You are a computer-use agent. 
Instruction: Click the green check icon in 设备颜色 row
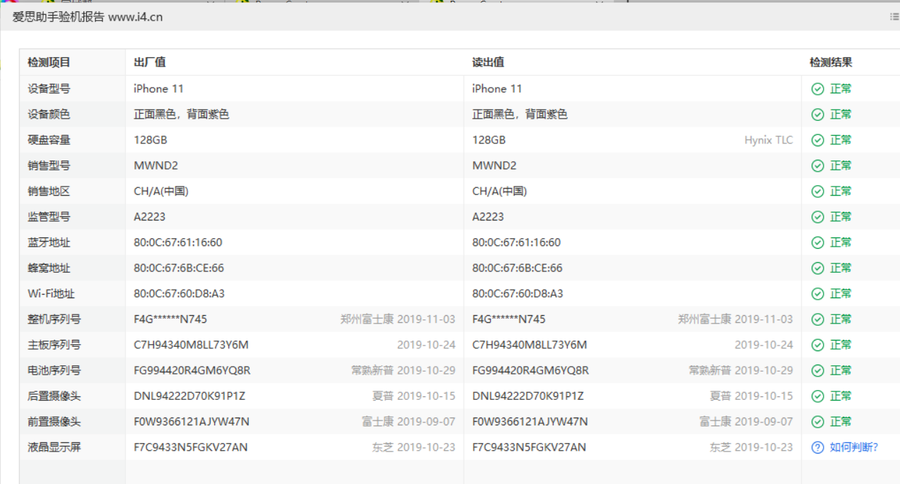817,114
